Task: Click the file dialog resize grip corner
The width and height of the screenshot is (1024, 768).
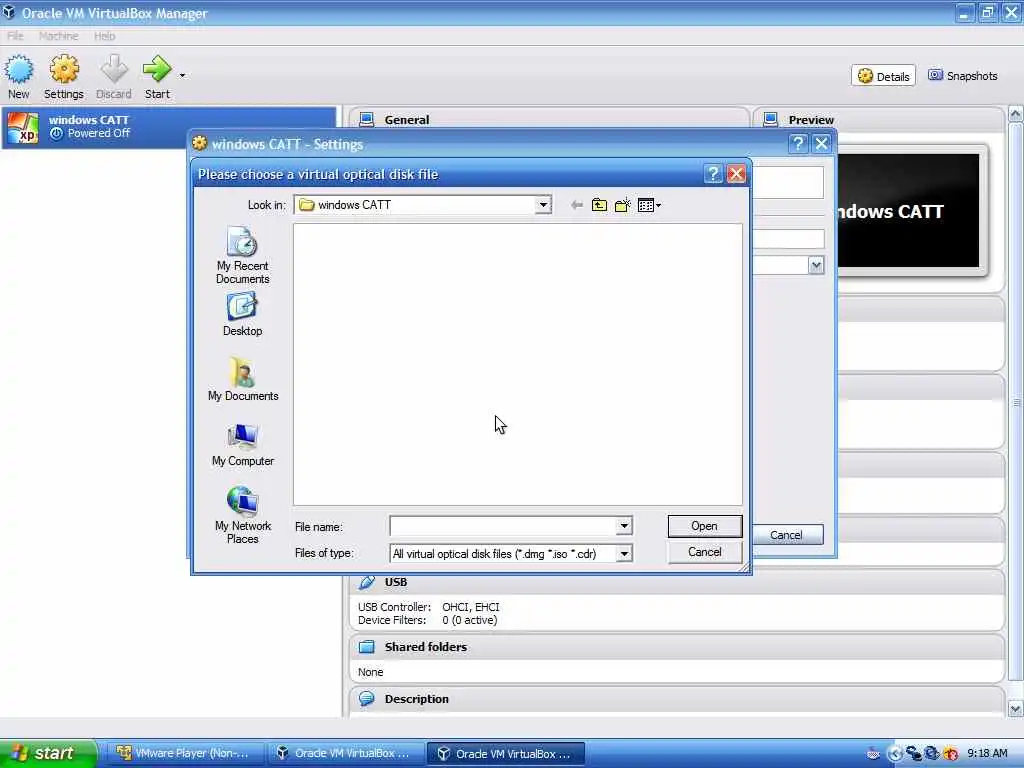Action: click(744, 568)
